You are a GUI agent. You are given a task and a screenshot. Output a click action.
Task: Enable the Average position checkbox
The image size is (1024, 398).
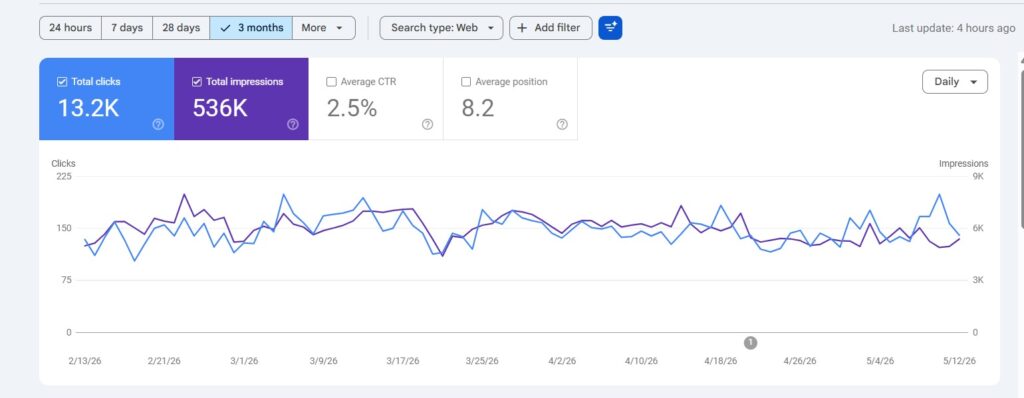466,82
